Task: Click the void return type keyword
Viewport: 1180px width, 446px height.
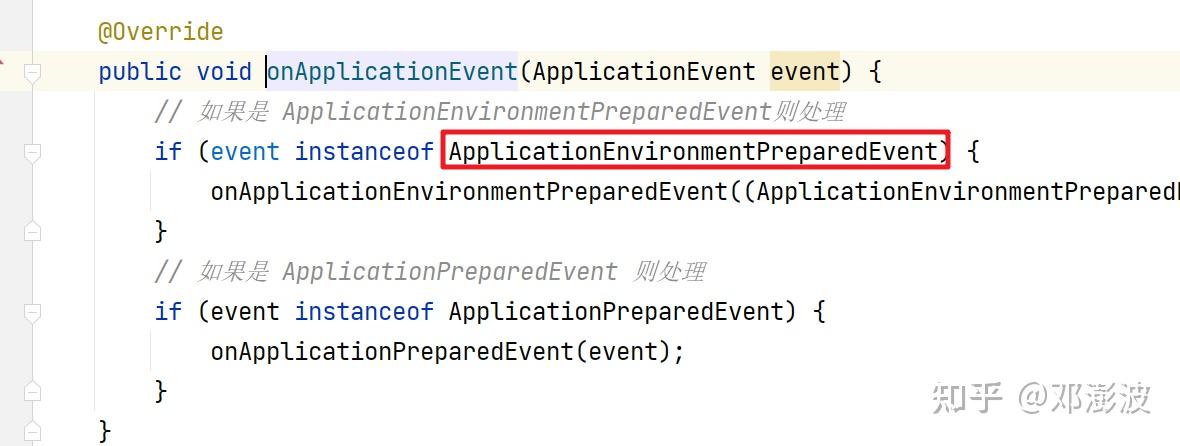Action: point(224,72)
